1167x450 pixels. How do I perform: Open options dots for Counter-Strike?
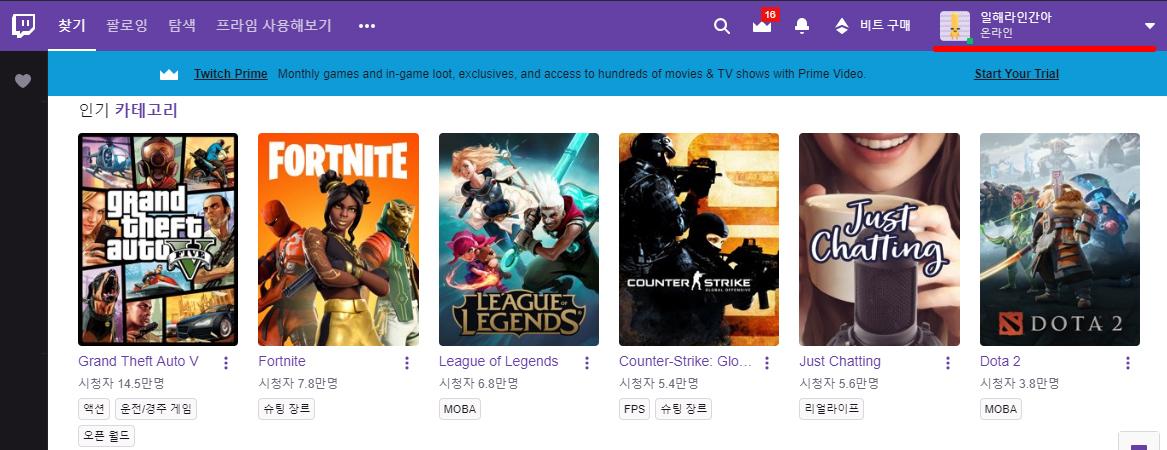767,363
